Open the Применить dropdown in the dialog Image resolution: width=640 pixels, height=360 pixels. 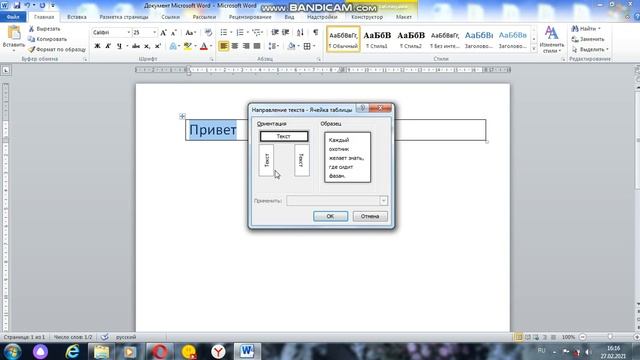383,200
